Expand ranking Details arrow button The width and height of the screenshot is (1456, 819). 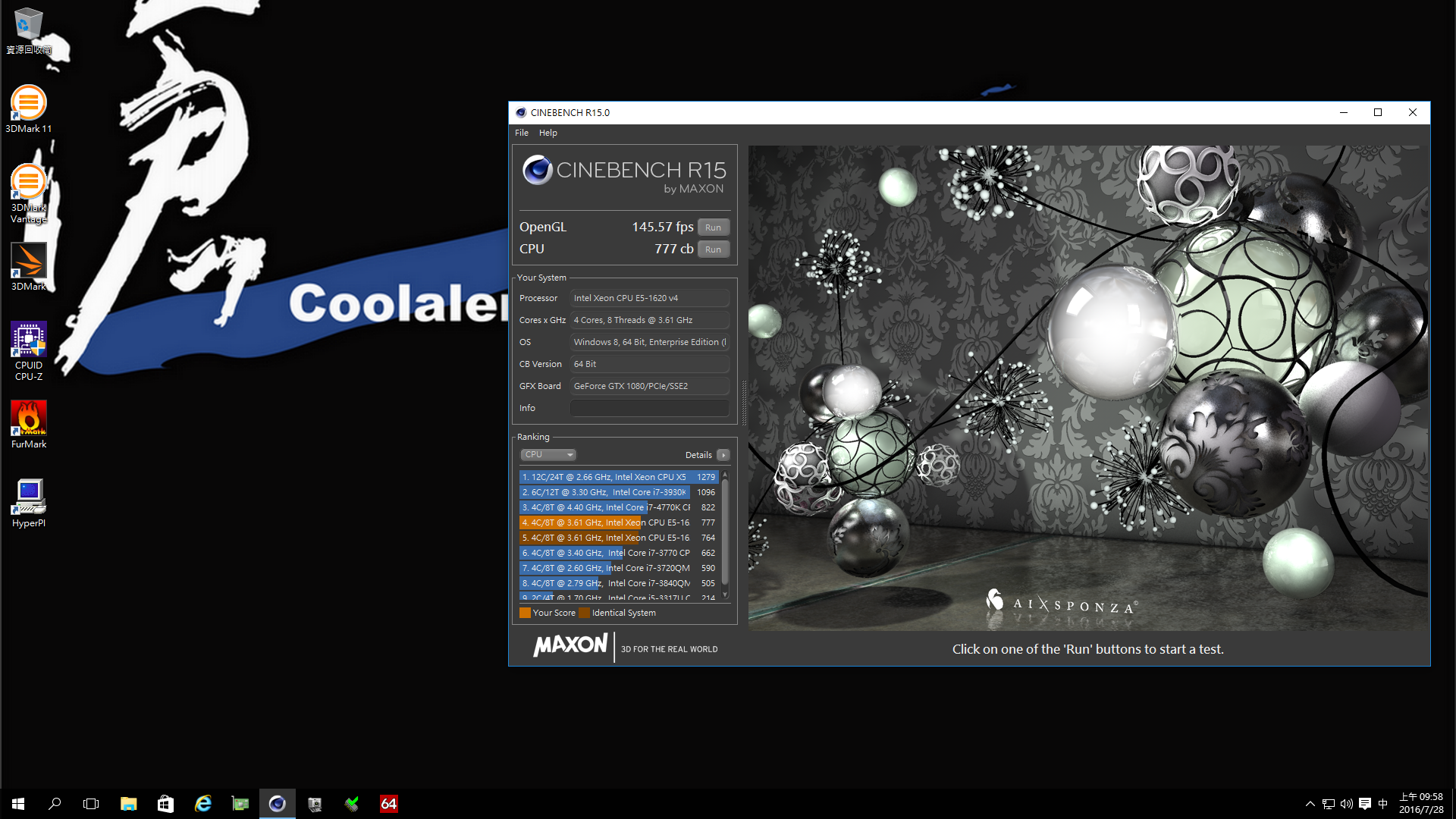point(723,455)
